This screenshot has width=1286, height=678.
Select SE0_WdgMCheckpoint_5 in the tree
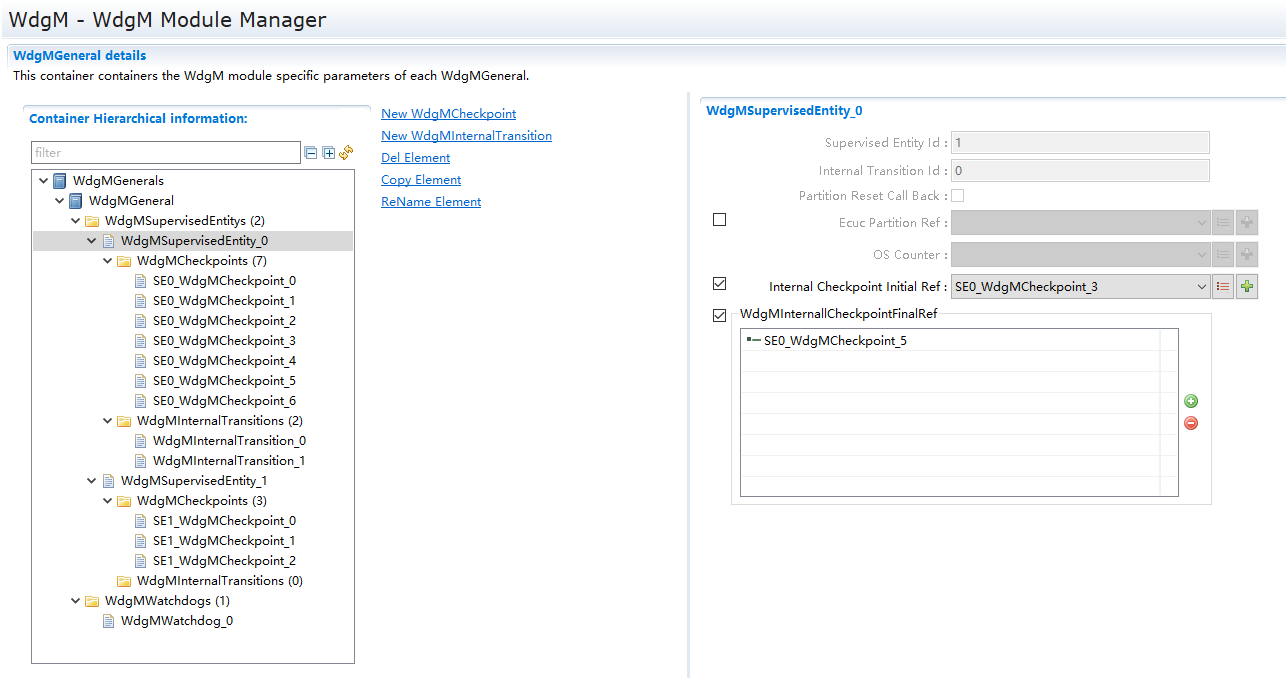pos(224,381)
